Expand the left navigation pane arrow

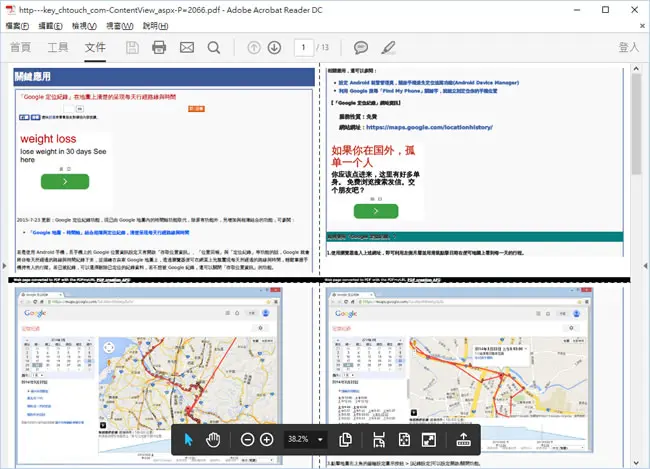pyautogui.click(x=4, y=265)
